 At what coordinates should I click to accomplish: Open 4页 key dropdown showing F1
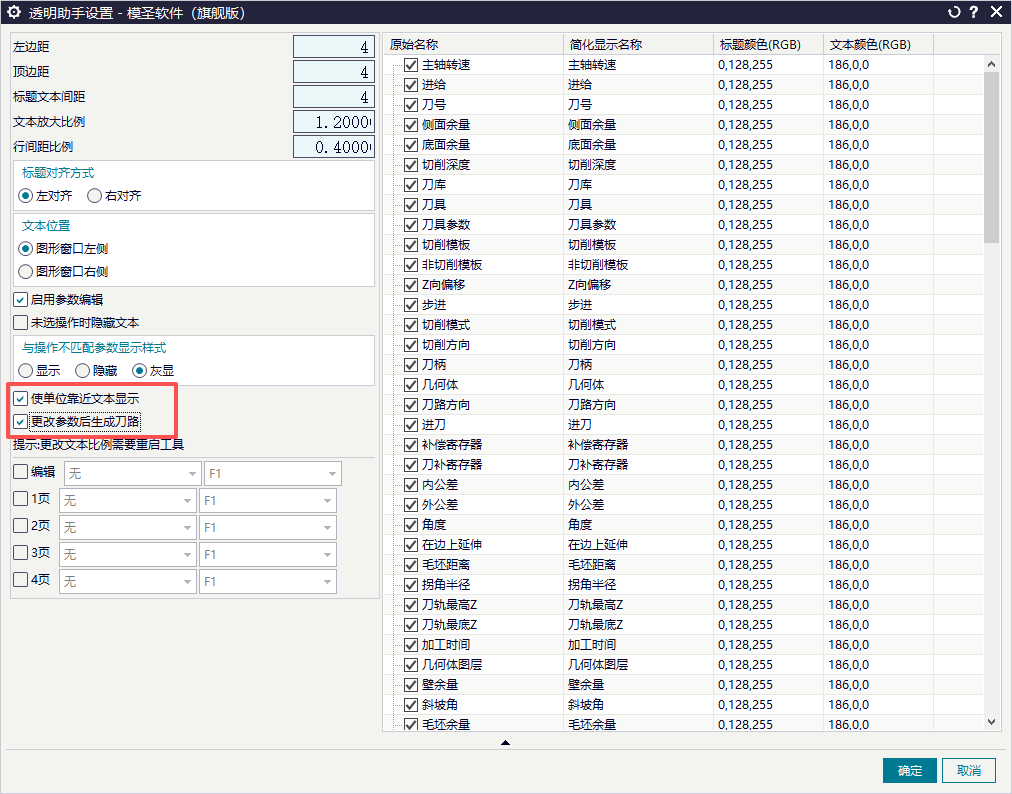coord(268,582)
